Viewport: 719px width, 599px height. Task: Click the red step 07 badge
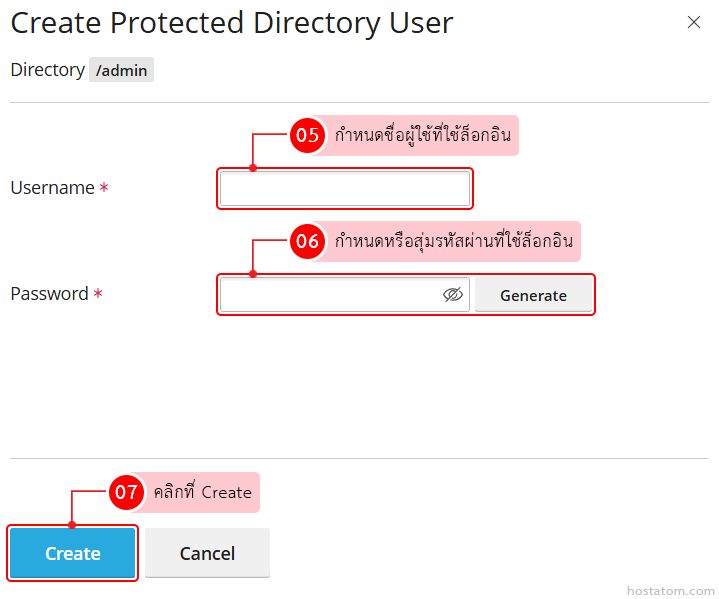click(x=126, y=492)
